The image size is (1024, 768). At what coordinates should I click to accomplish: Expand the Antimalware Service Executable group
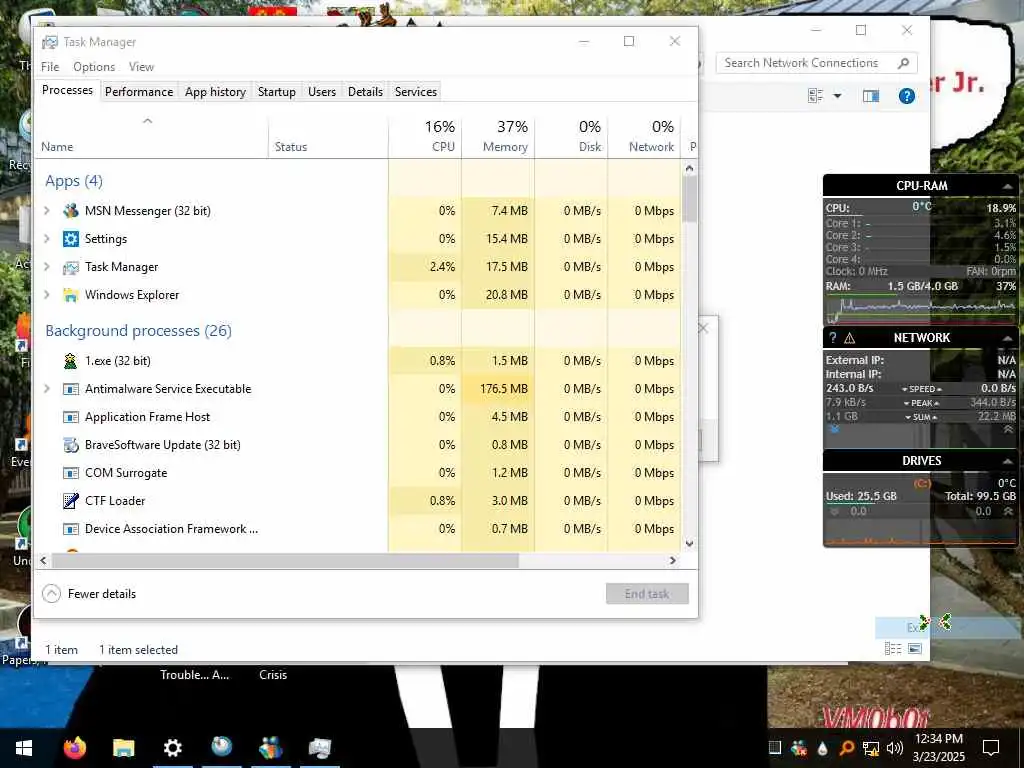(x=47, y=389)
